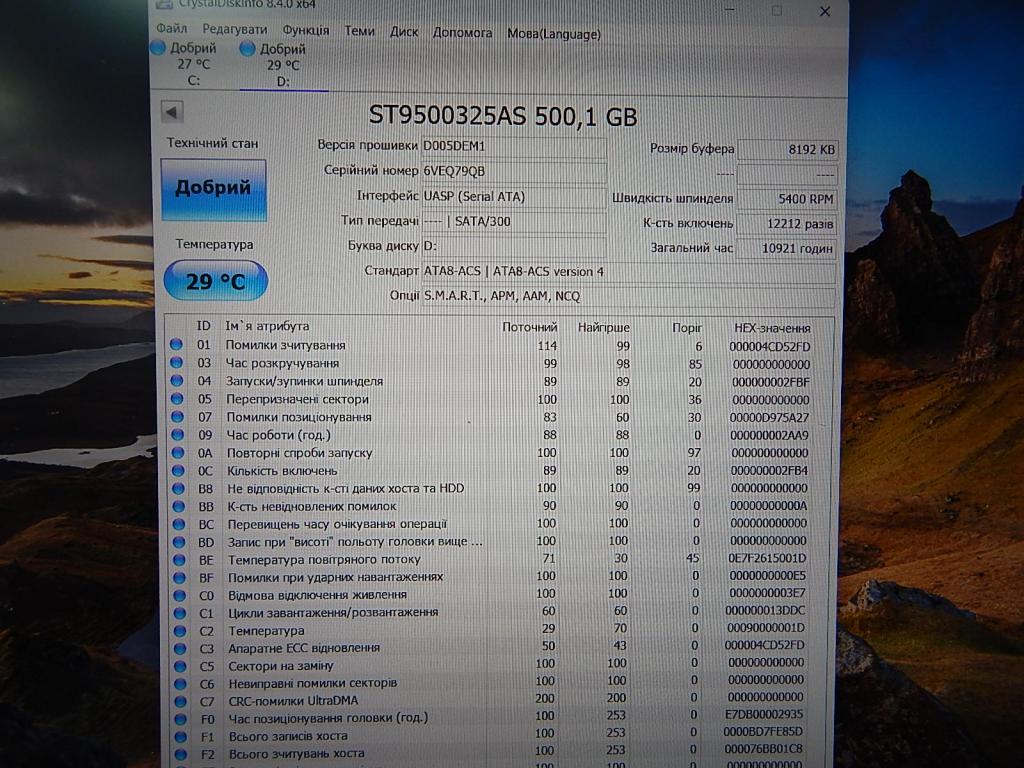Screen dimensions: 1024x768
Task: Click the status dot for attribute 0A
Action: tap(178, 452)
